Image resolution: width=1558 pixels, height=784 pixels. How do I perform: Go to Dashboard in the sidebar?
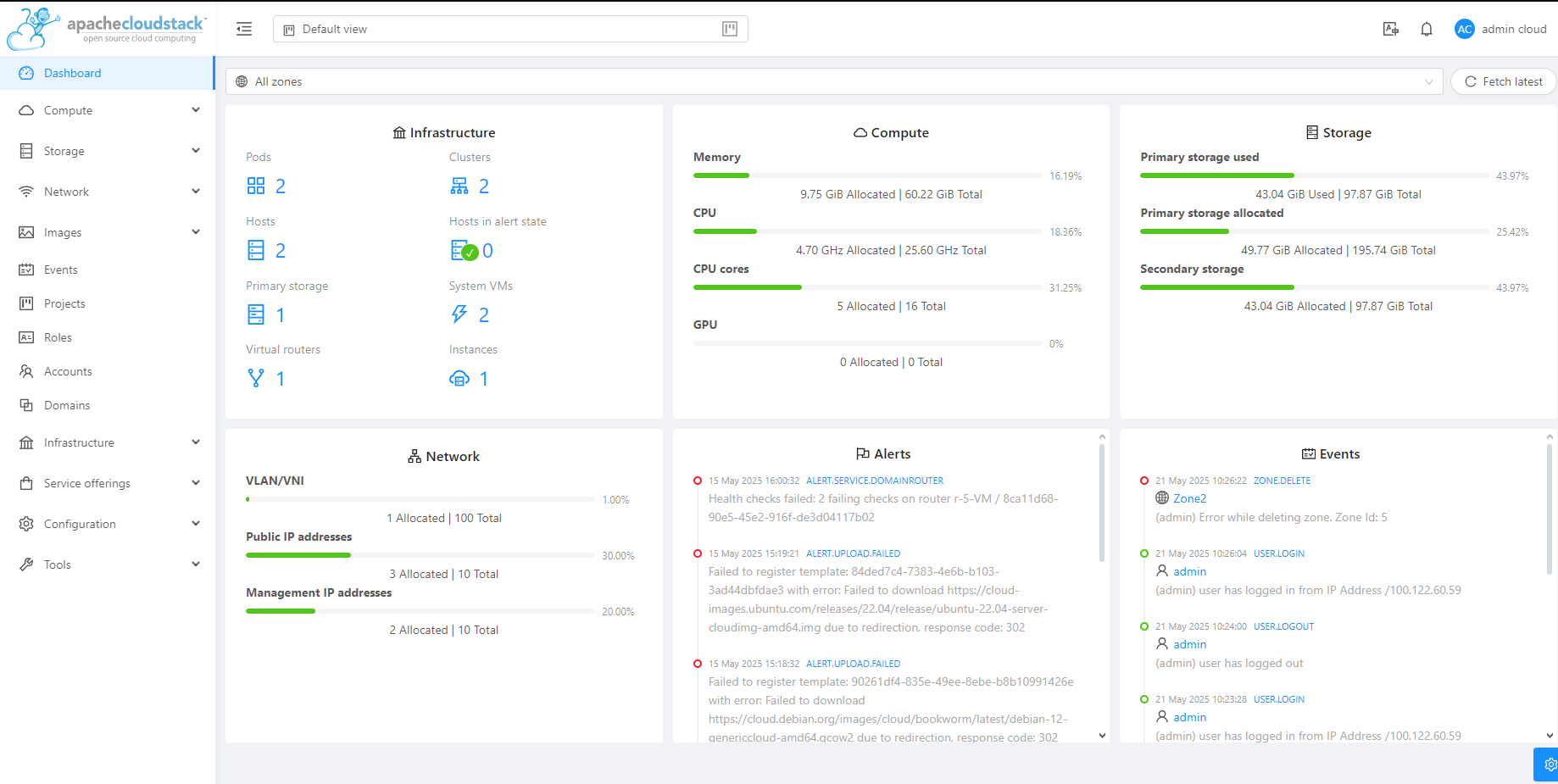click(107, 73)
